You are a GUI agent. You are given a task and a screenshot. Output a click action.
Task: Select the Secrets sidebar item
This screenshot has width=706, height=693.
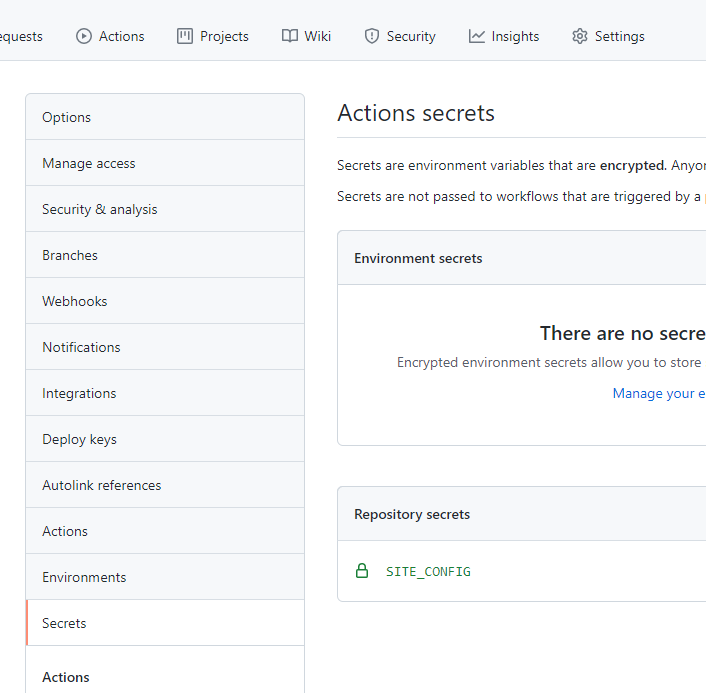pyautogui.click(x=165, y=623)
